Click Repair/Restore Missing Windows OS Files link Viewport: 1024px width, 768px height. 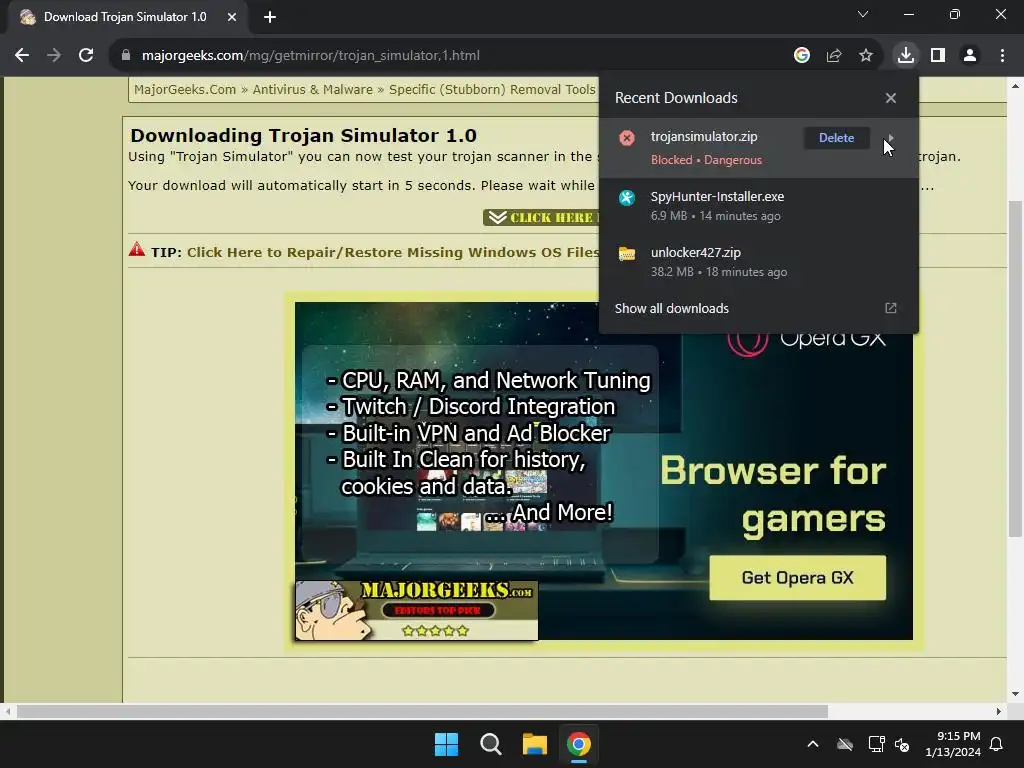pos(393,253)
